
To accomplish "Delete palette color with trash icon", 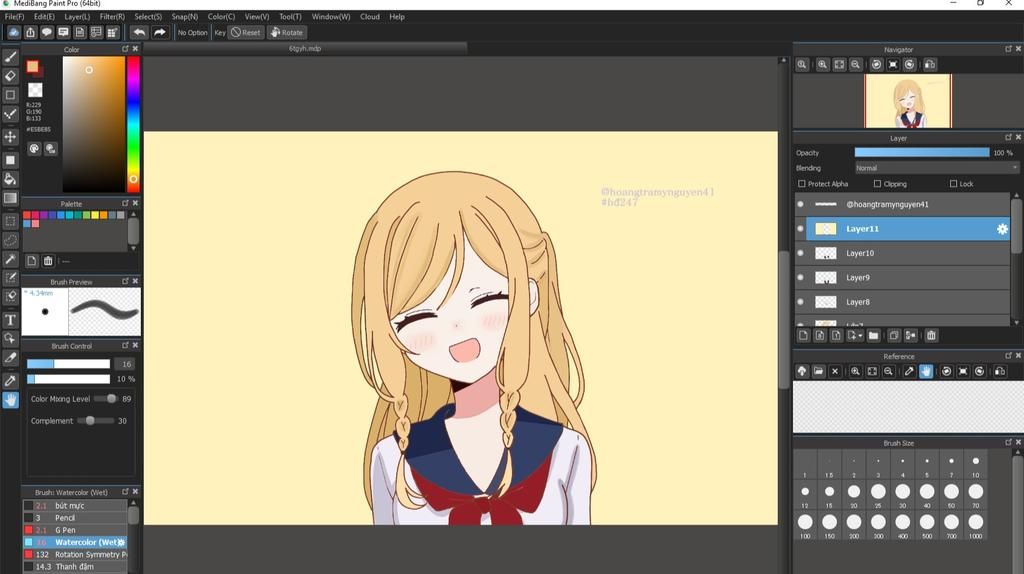I will tap(48, 261).
